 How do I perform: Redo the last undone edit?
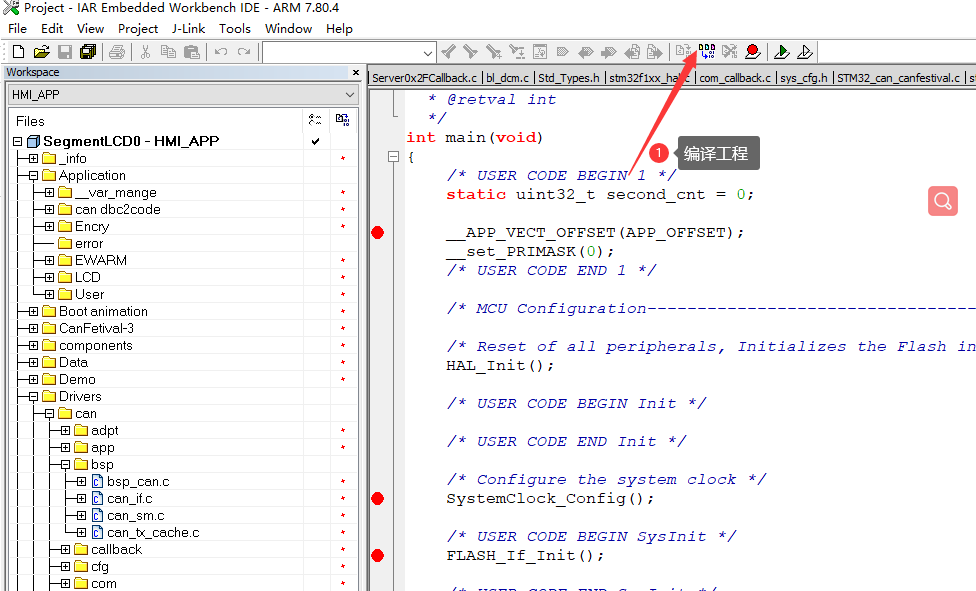pyautogui.click(x=244, y=52)
